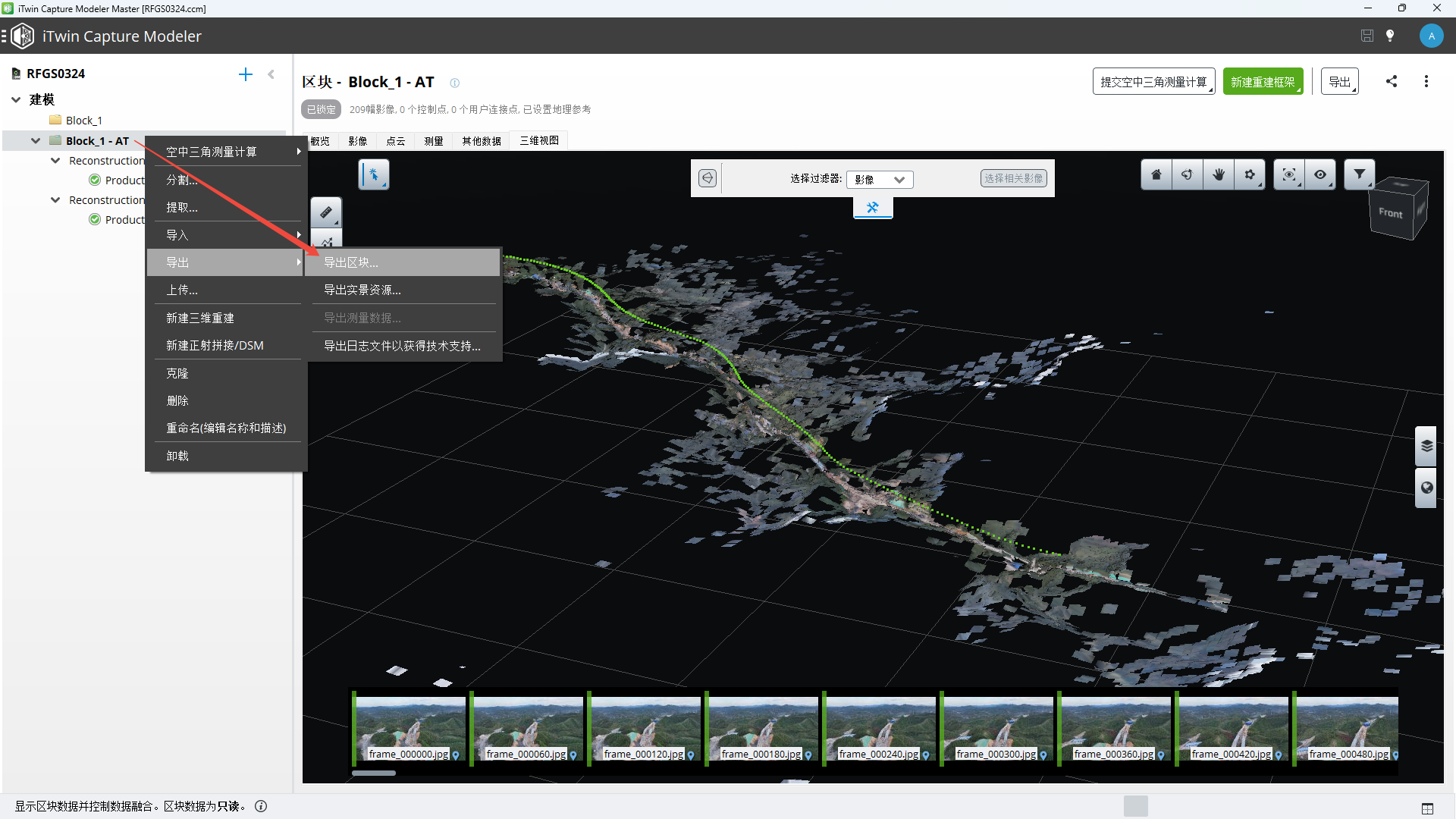This screenshot has height=819, width=1456.
Task: Click the layers stack icon
Action: coord(1426,446)
